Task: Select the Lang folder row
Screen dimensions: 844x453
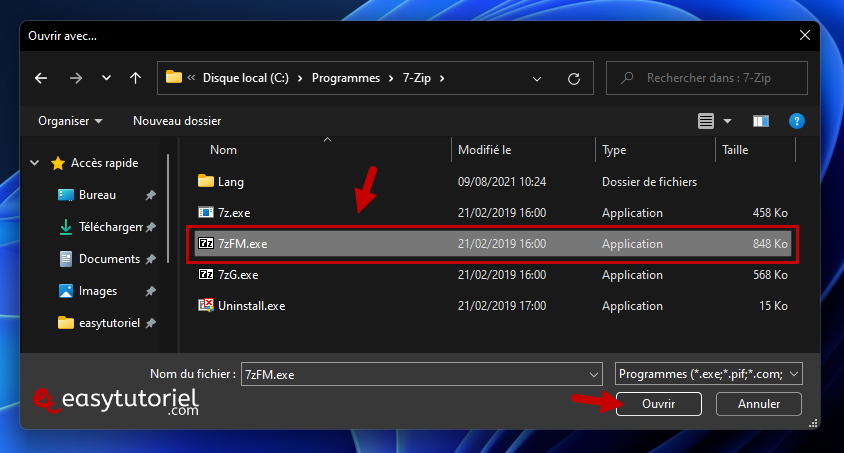Action: coord(493,182)
